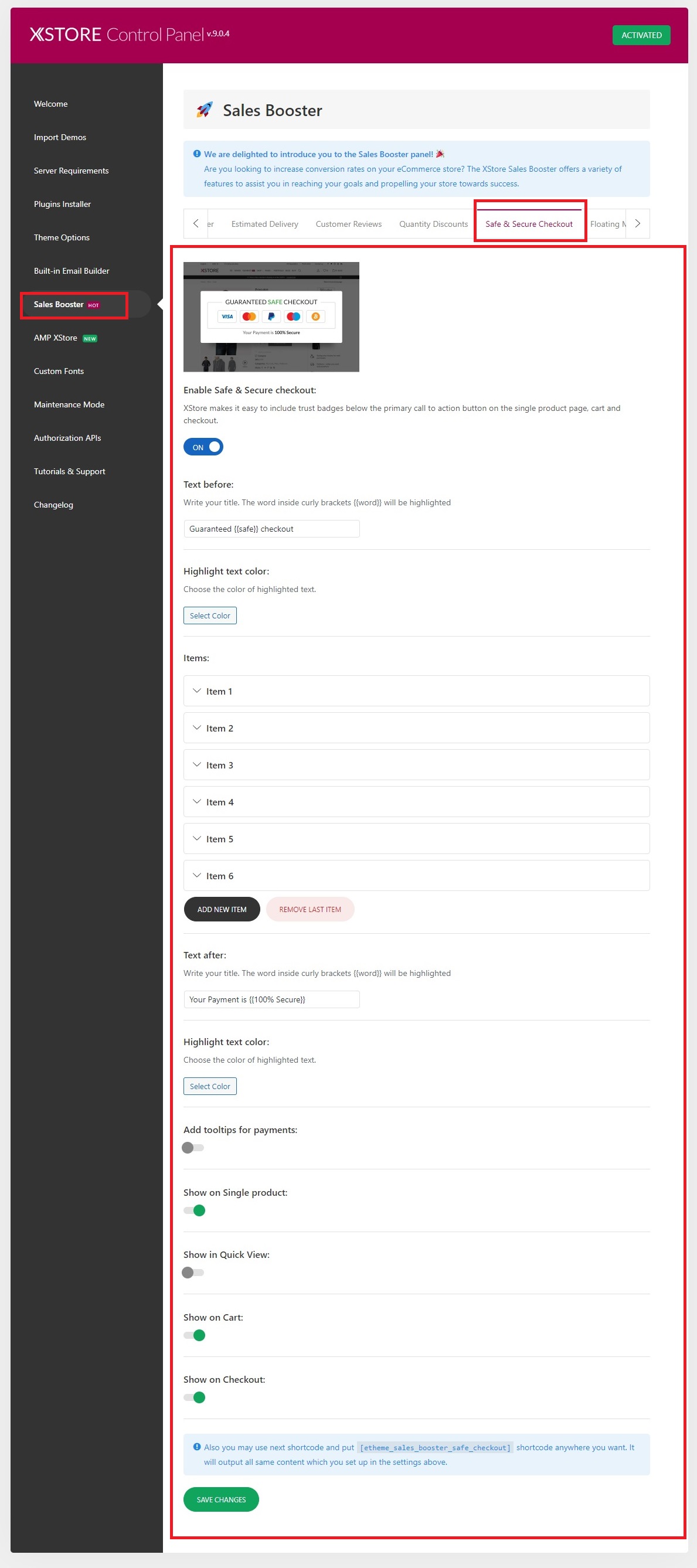
Task: Disable Show on Checkout toggle
Action: (194, 1397)
